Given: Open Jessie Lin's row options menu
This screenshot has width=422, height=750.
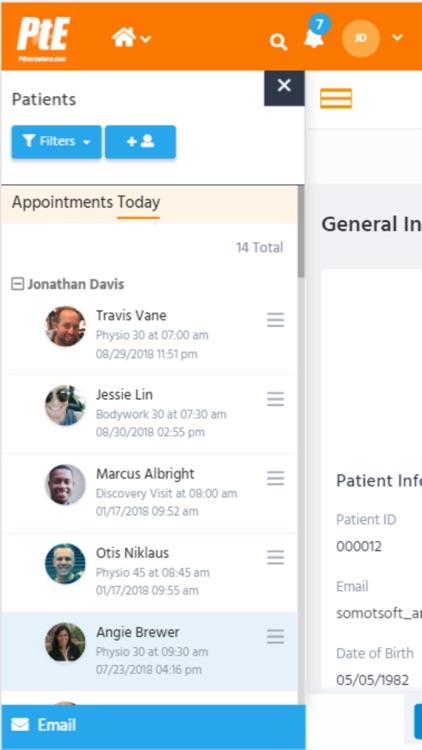Looking at the screenshot, I should pyautogui.click(x=276, y=399).
